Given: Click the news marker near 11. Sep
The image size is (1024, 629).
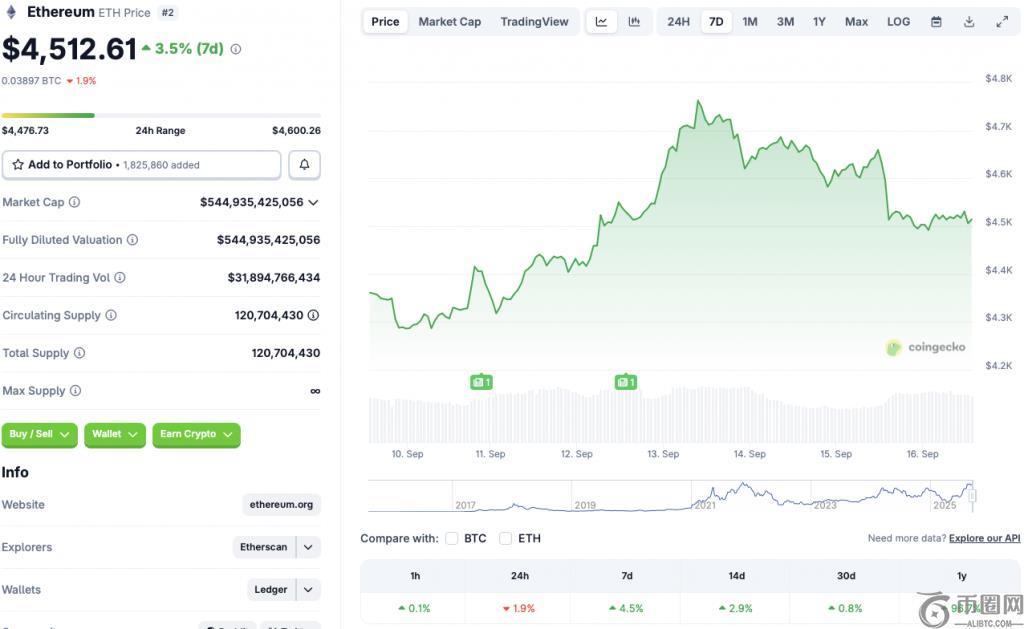Looking at the screenshot, I should 481,382.
